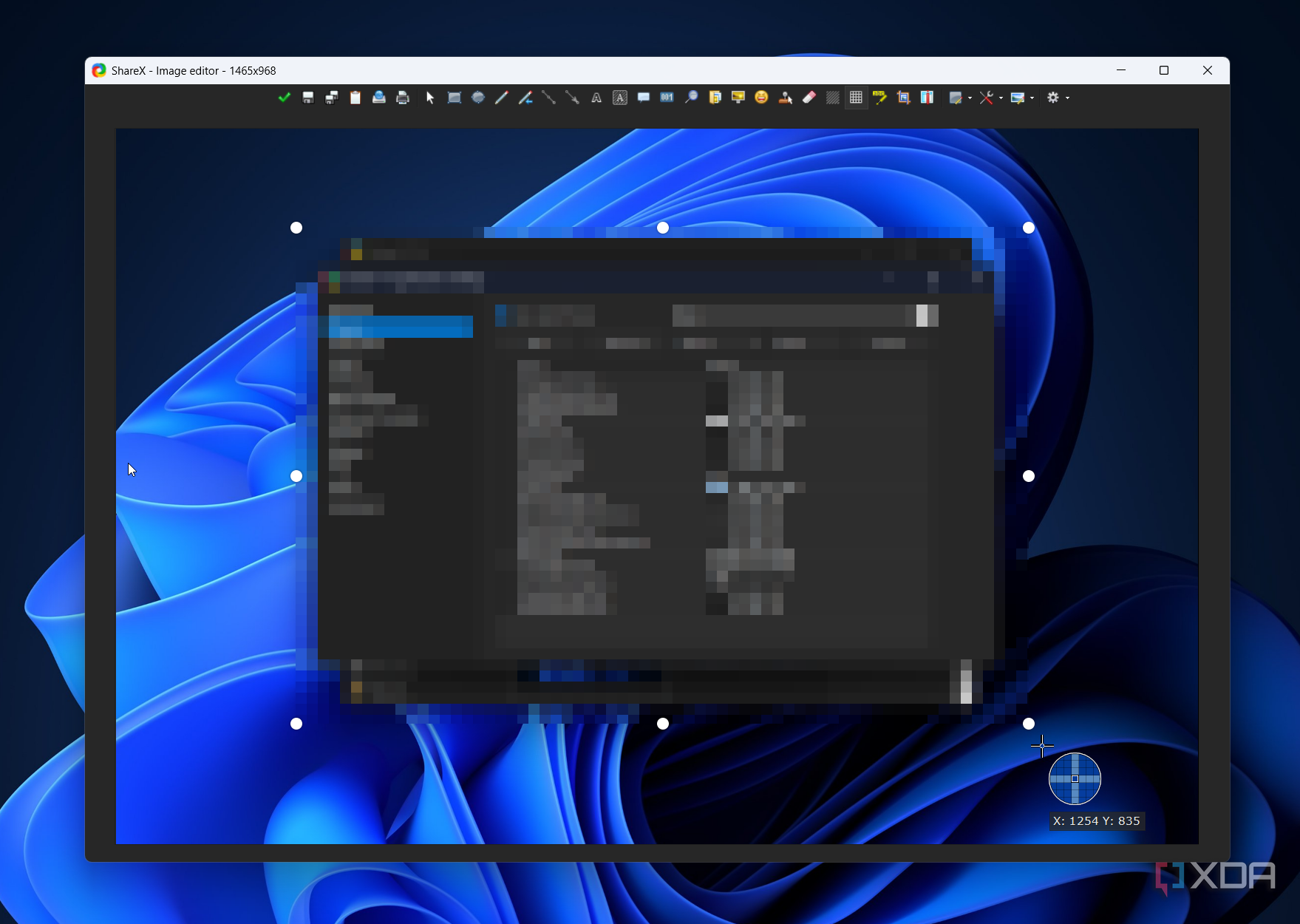1300x924 pixels.
Task: Insert an image from file tool
Action: pyautogui.click(x=715, y=98)
